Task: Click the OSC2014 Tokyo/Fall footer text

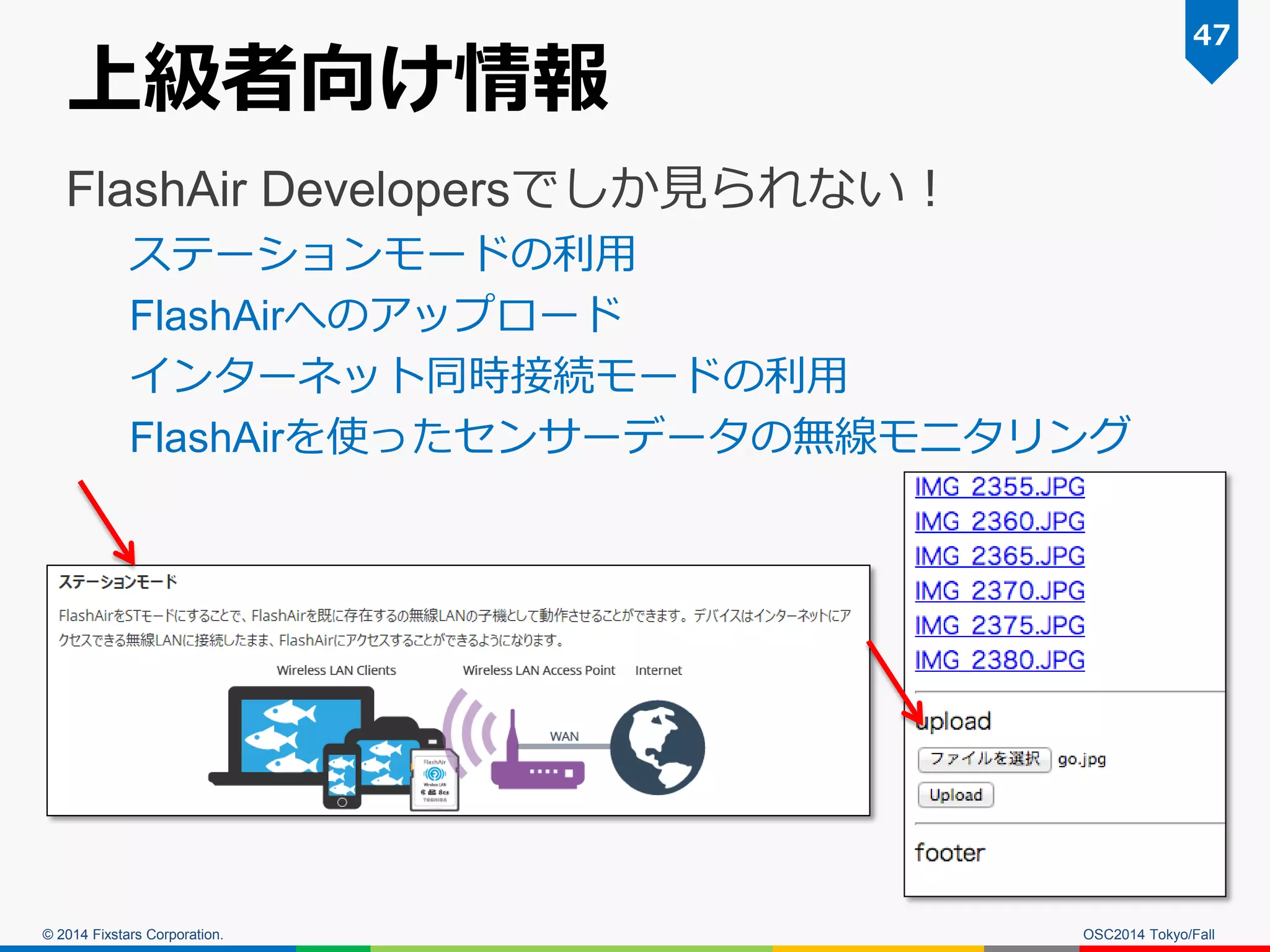Action: coord(1148,934)
